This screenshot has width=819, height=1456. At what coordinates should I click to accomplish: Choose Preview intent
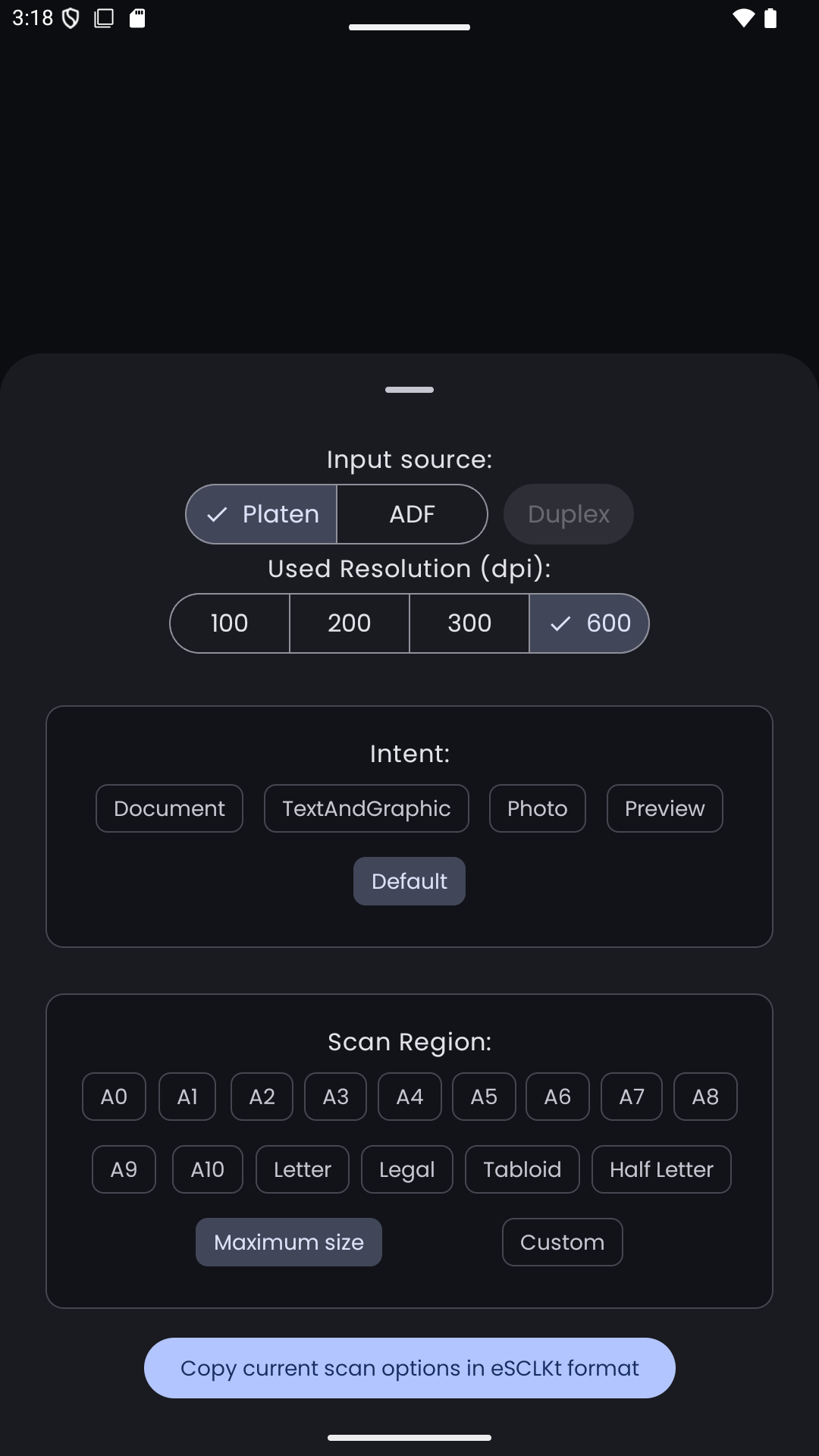(664, 808)
